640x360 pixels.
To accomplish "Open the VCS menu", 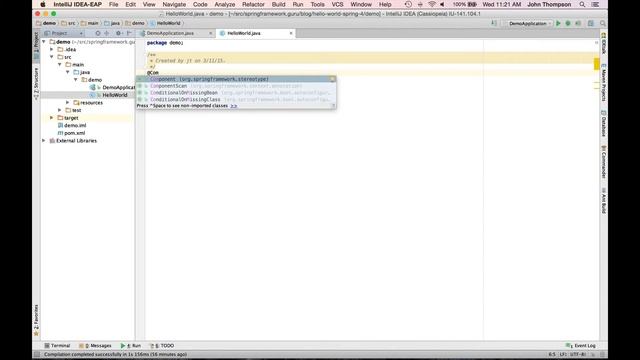I will click(337, 4).
